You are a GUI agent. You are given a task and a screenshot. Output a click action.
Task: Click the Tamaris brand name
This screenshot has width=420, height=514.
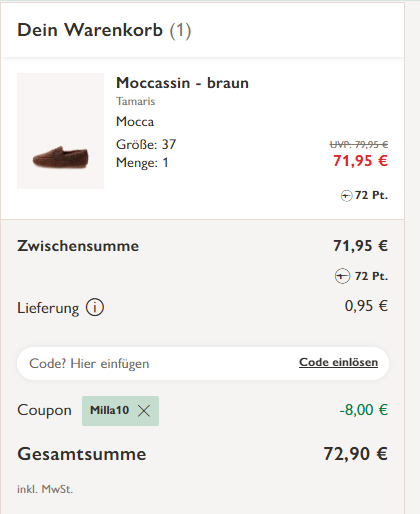pos(135,101)
